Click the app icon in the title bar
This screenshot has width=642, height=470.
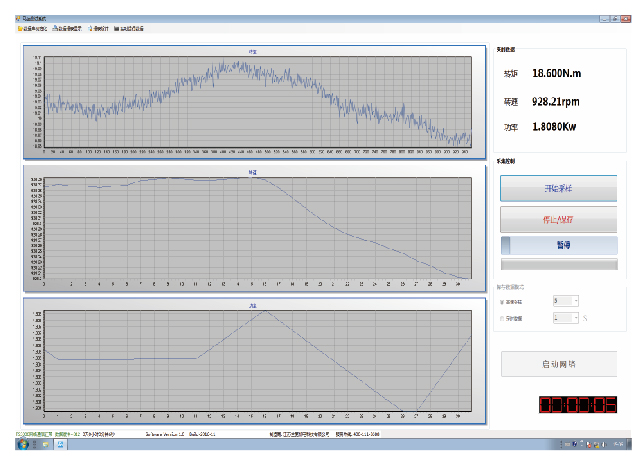[18, 18]
